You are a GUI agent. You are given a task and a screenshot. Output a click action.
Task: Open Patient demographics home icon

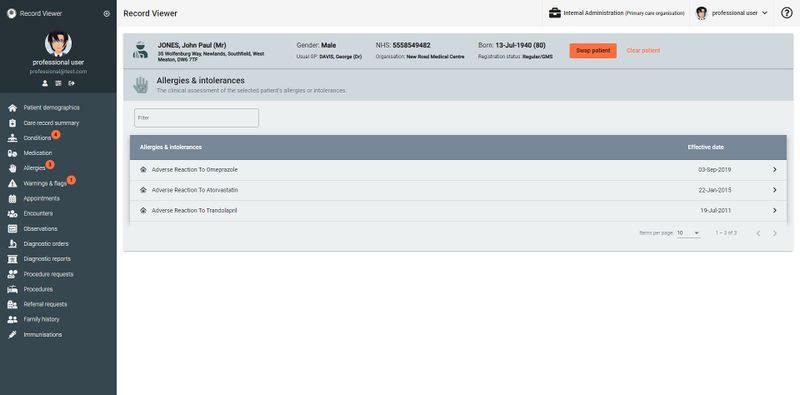pos(13,108)
